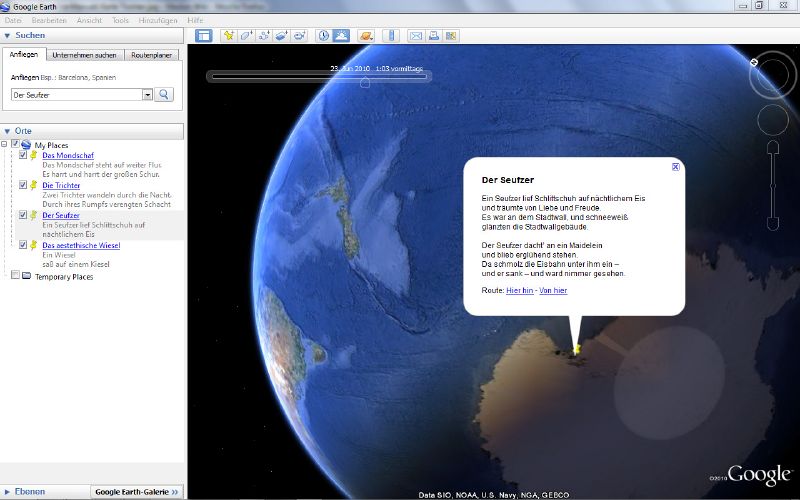Click zoom-out end of zoom slider
Image resolution: width=800 pixels, height=500 pixels.
(773, 224)
